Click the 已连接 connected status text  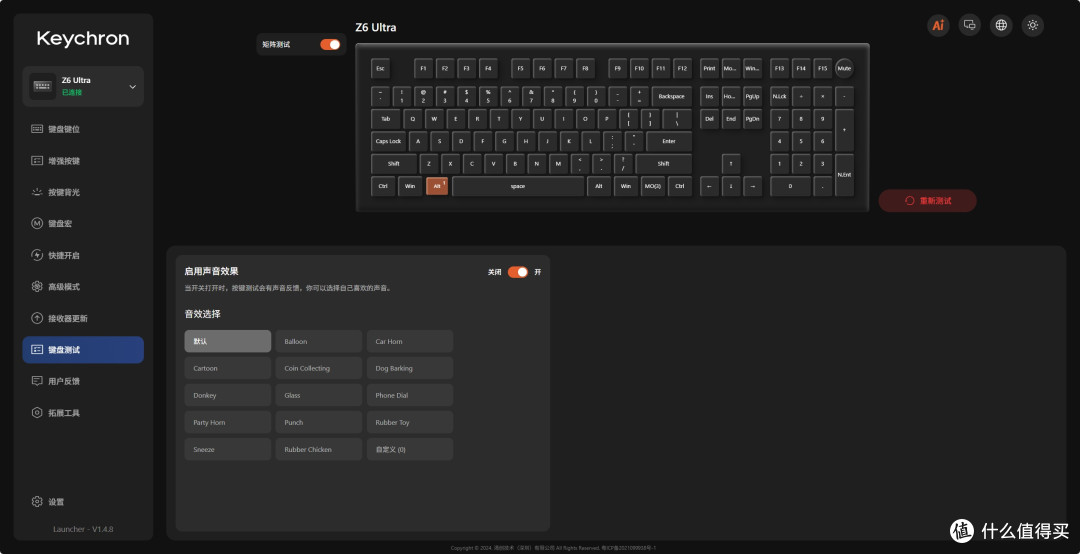coord(72,92)
